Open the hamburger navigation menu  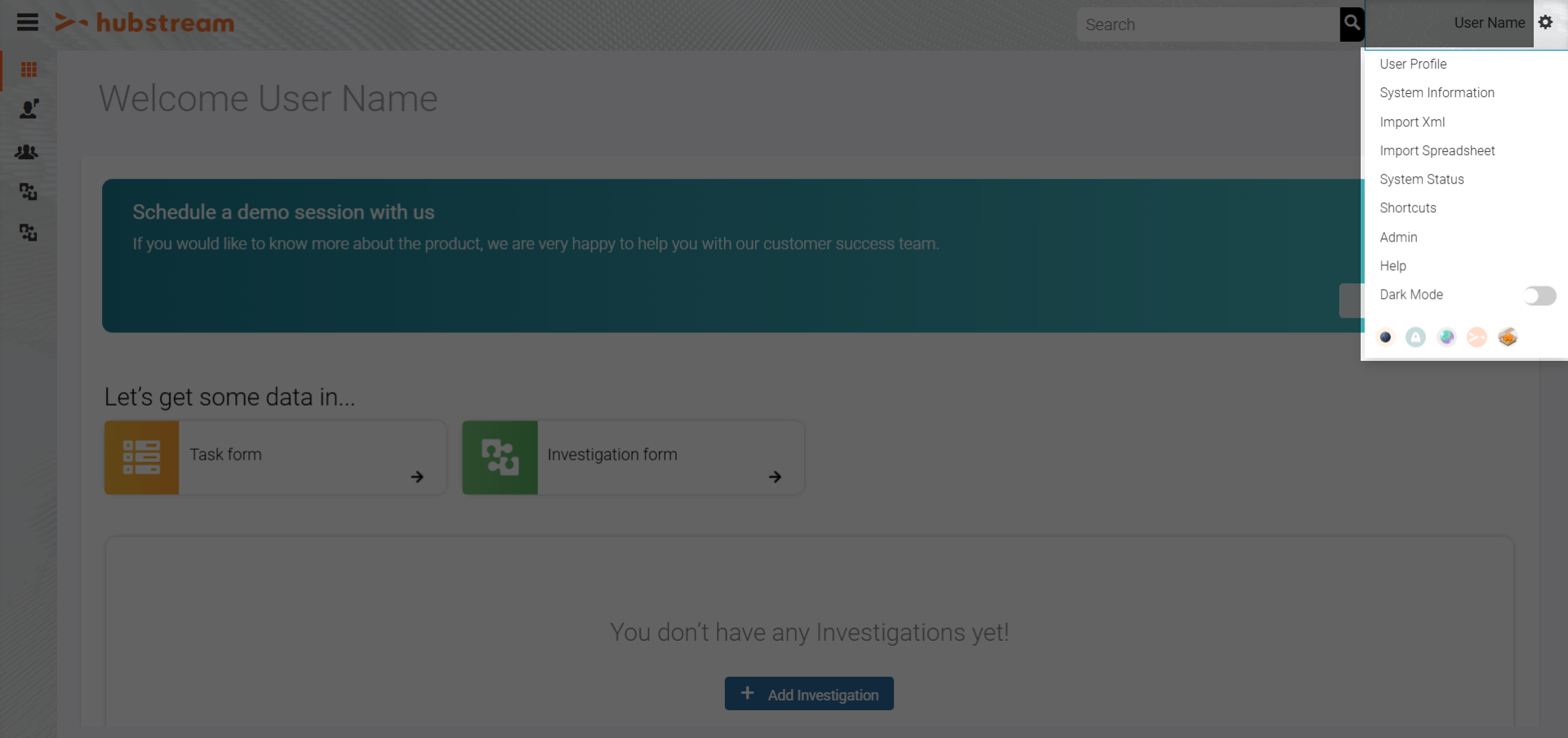coord(28,23)
